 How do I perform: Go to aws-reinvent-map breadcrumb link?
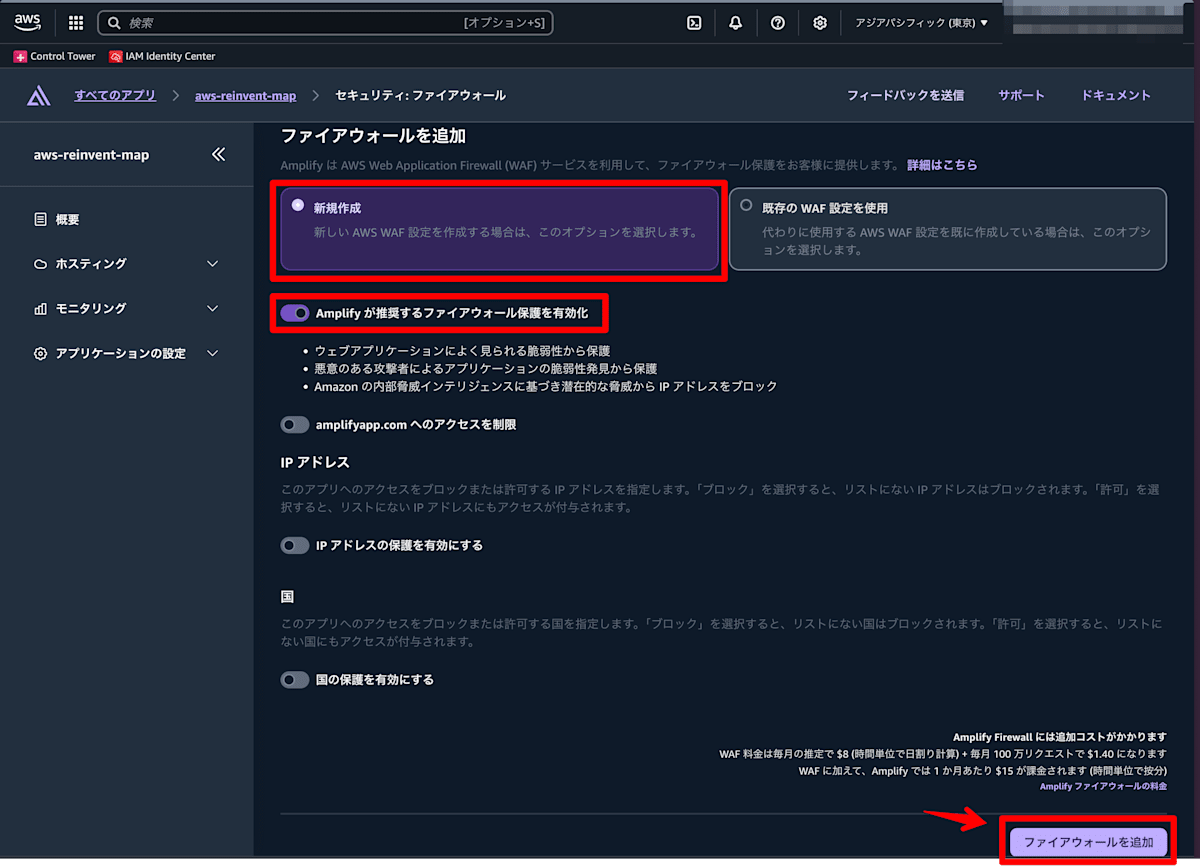pos(246,96)
